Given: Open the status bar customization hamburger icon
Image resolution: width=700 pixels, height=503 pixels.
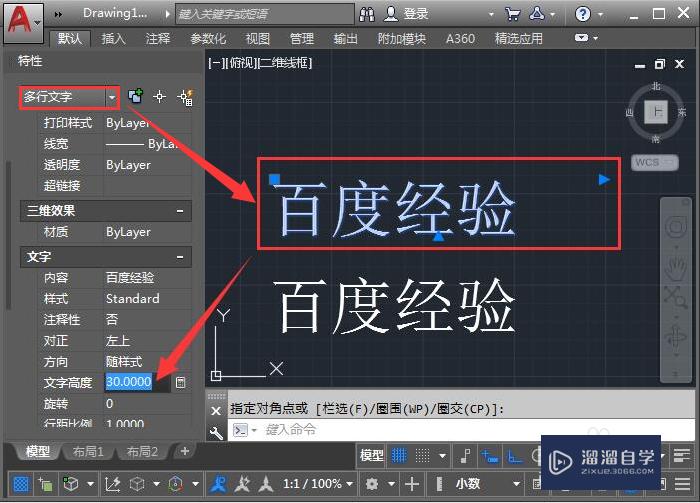Looking at the screenshot, I should coord(683,484).
